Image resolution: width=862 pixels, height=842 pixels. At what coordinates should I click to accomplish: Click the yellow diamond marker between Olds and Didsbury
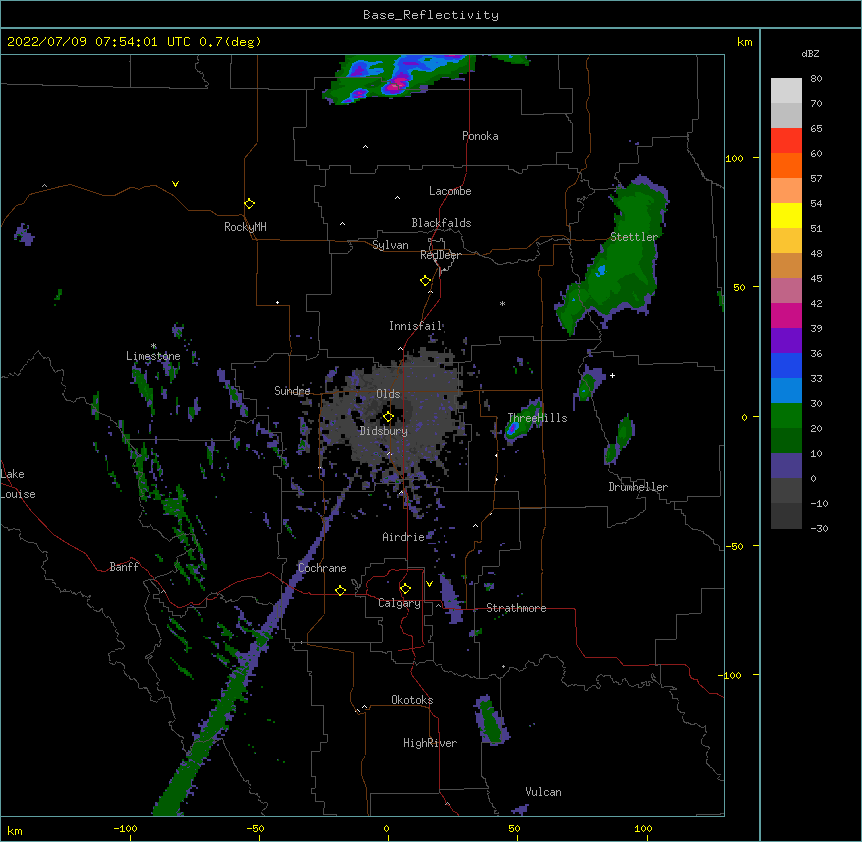click(x=388, y=417)
